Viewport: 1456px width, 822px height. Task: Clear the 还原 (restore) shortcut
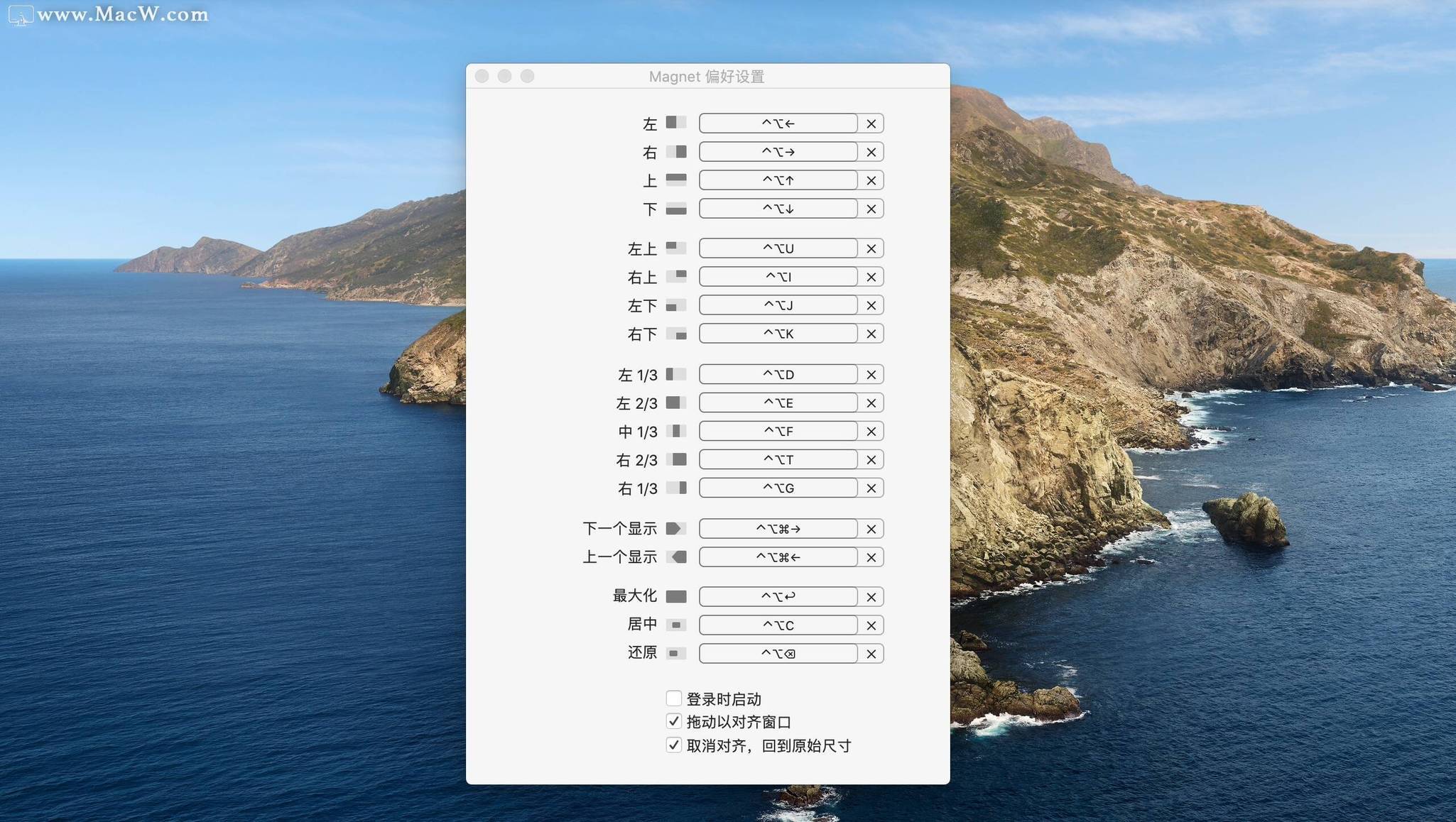[871, 654]
